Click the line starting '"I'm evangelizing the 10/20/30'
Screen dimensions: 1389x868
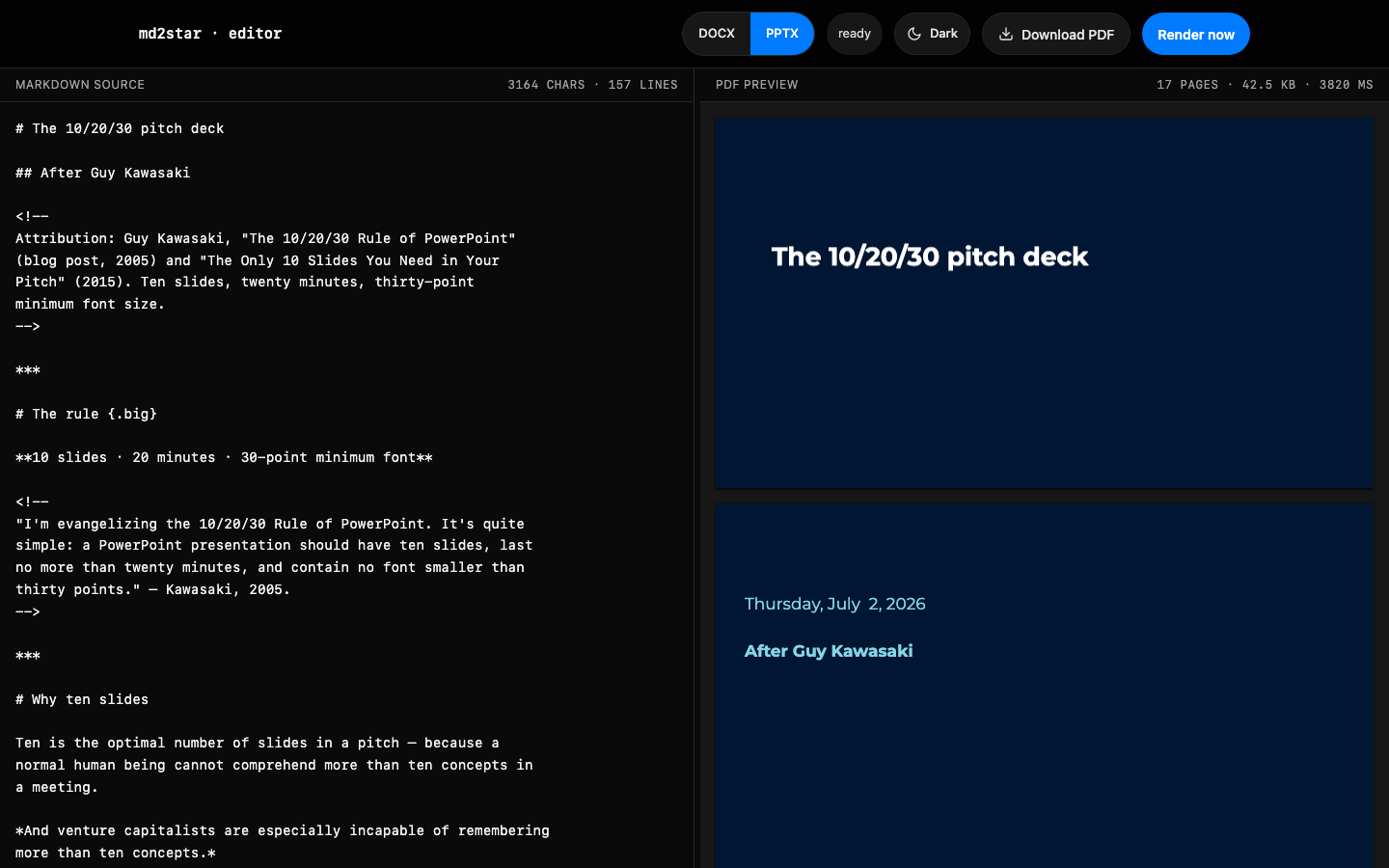pyautogui.click(x=270, y=524)
